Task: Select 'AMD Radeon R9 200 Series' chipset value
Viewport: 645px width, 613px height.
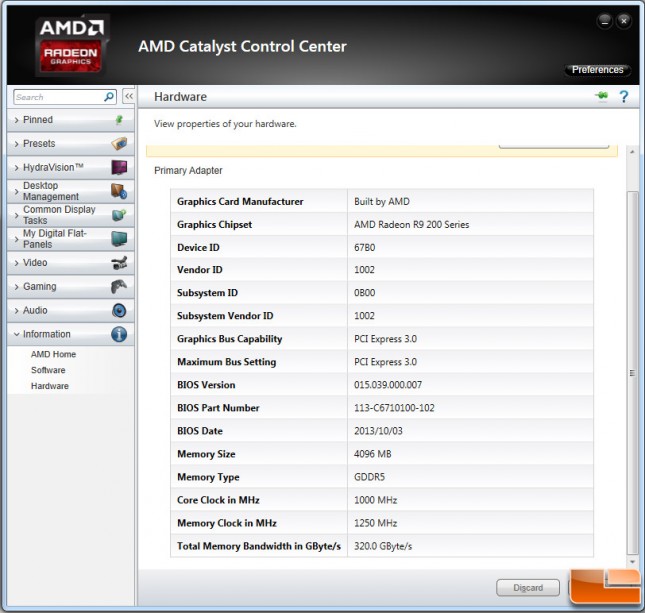Action: (x=411, y=225)
